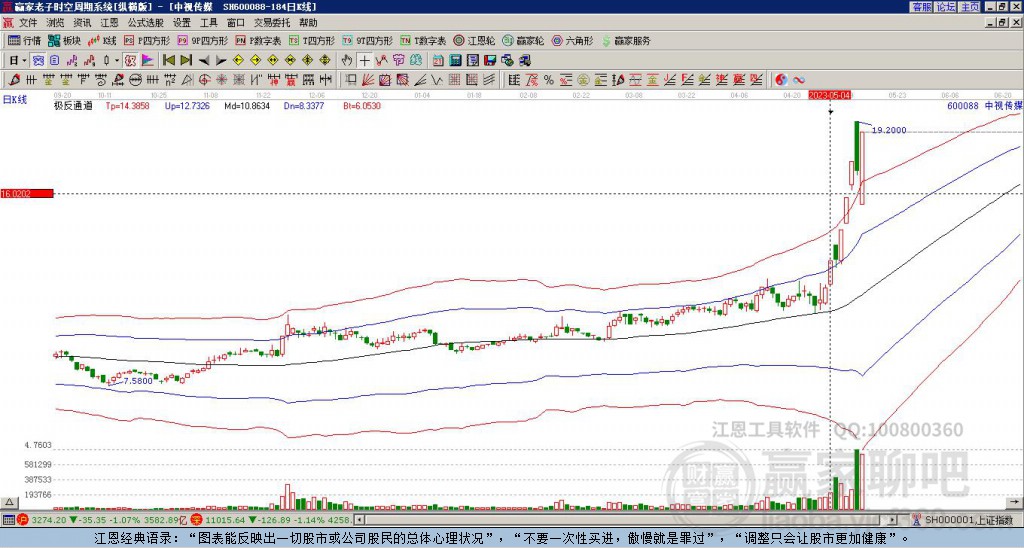Click the black right arrow icon

(x=221, y=61)
